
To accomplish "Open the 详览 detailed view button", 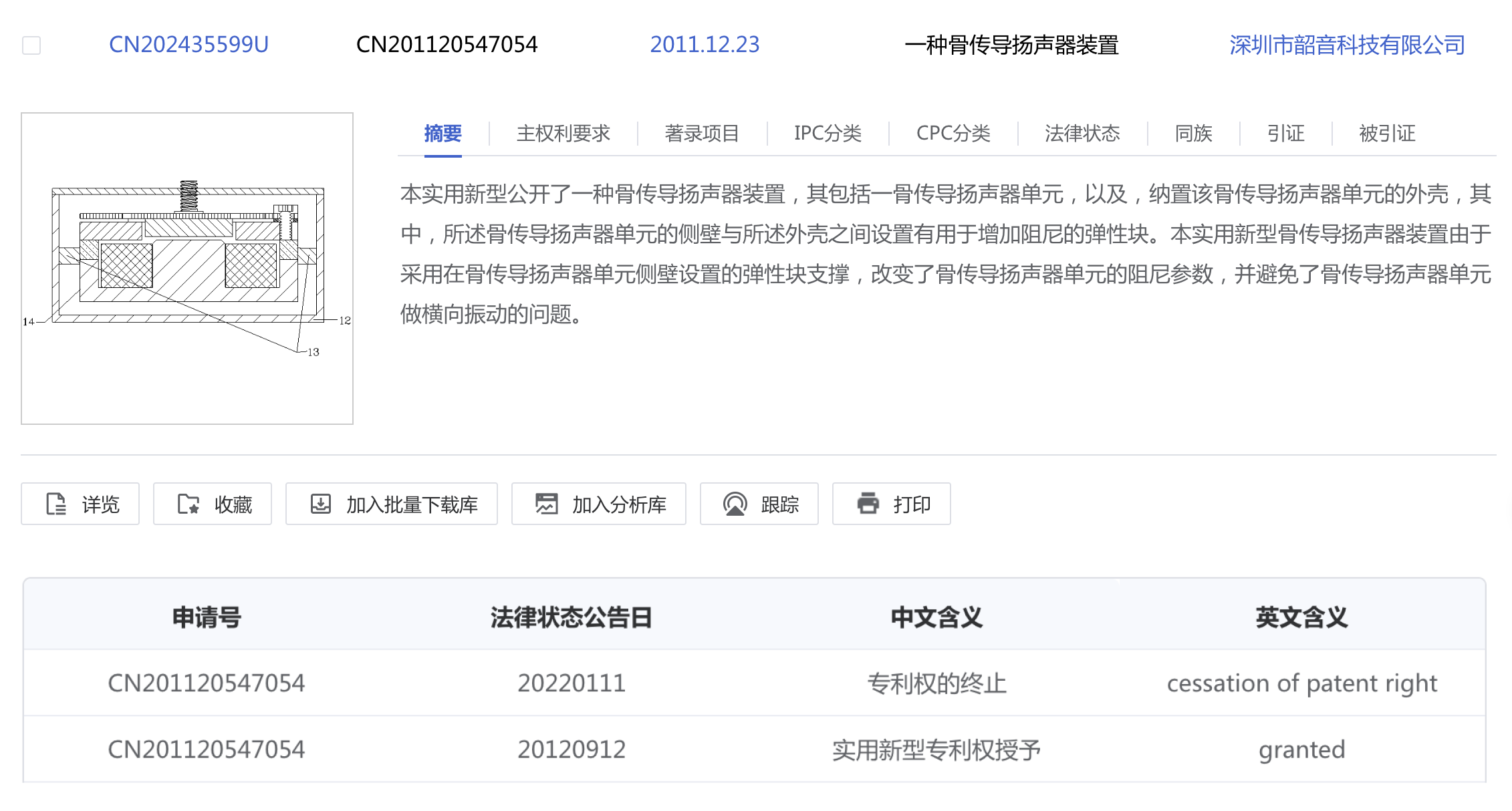I will pyautogui.click(x=80, y=504).
